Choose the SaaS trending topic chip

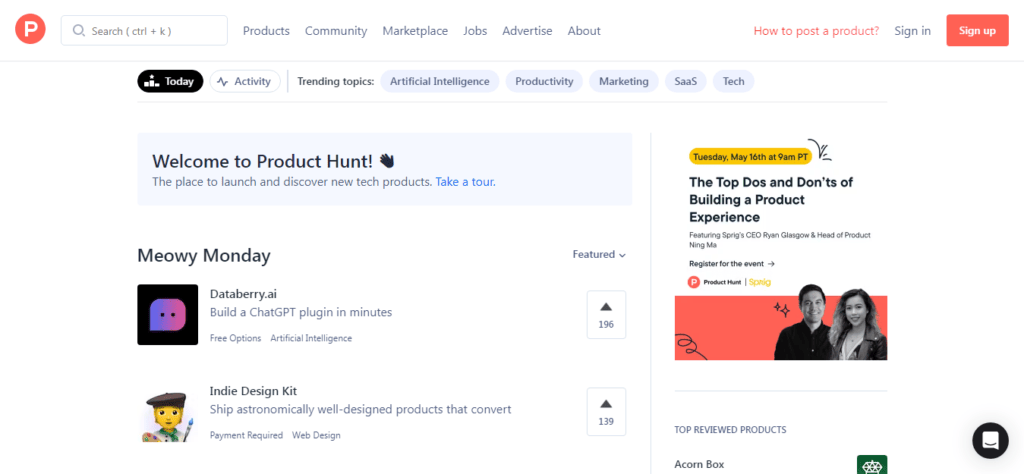(685, 81)
